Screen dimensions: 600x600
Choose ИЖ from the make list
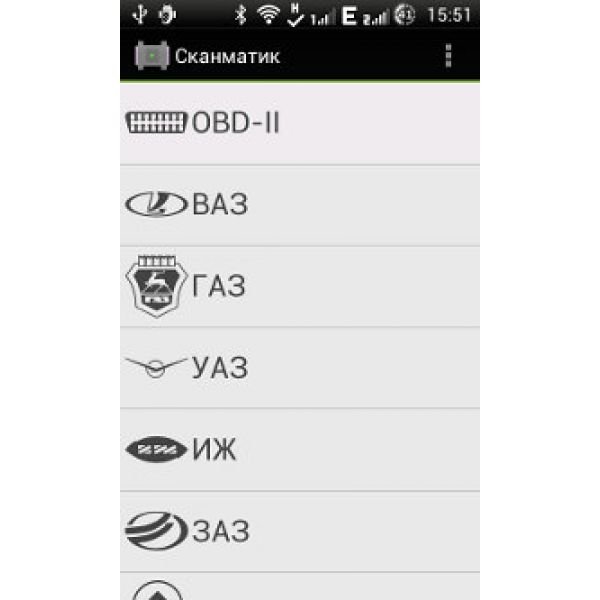point(300,450)
